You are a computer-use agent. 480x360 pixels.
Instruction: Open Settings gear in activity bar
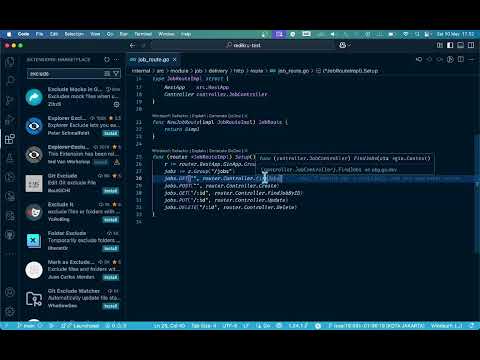[10, 311]
